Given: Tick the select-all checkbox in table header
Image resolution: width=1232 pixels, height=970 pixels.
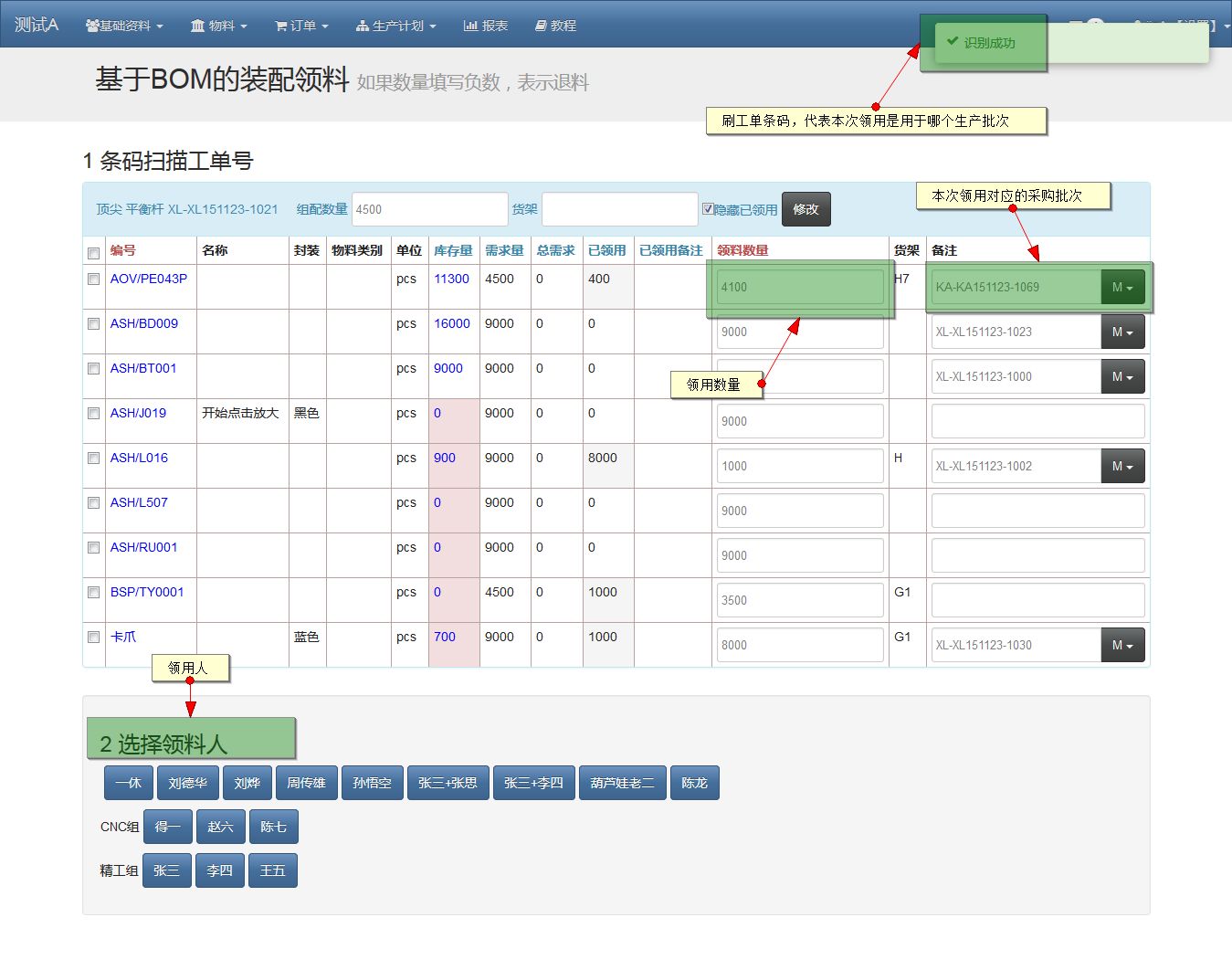Looking at the screenshot, I should [x=93, y=253].
